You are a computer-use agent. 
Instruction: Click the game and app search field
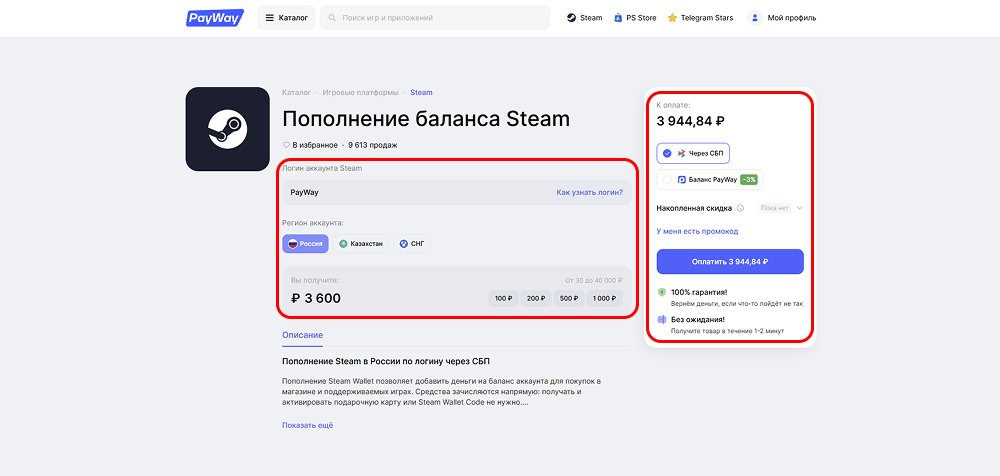tap(435, 18)
